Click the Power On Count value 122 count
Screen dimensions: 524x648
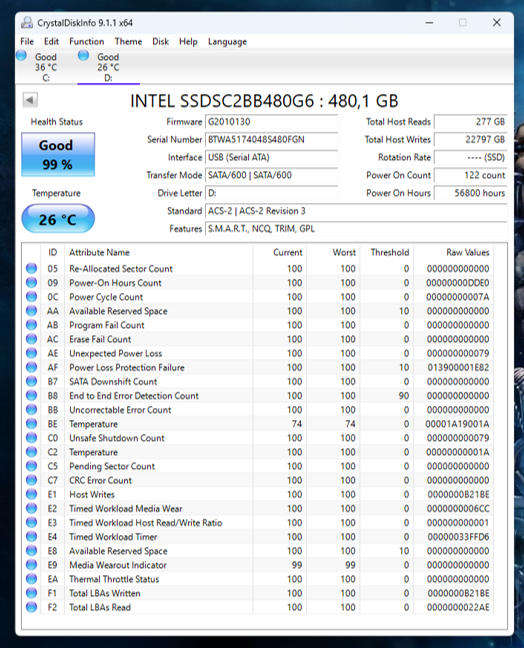pyautogui.click(x=471, y=175)
